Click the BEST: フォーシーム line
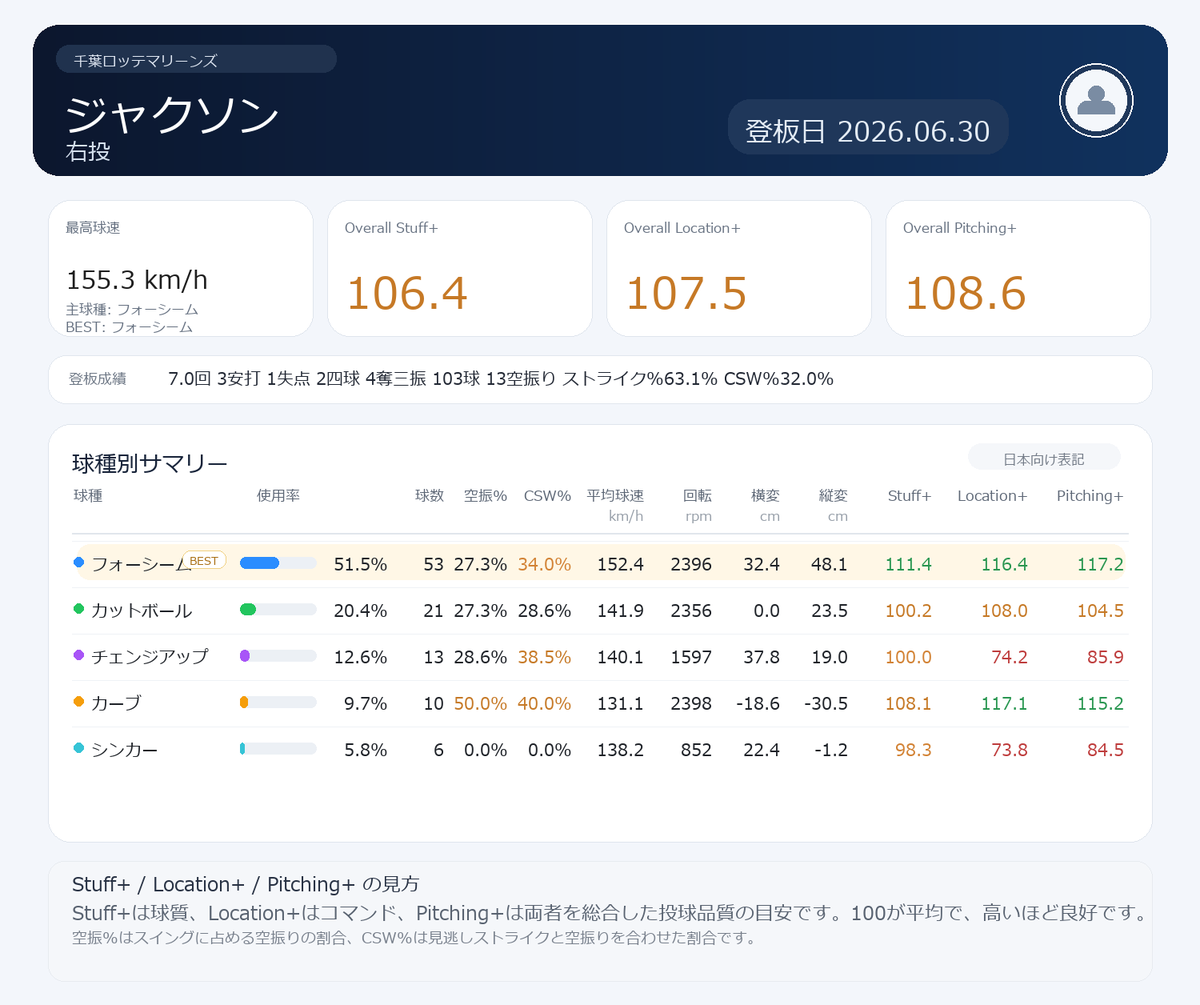Viewport: 1200px width, 1005px height. [x=129, y=326]
